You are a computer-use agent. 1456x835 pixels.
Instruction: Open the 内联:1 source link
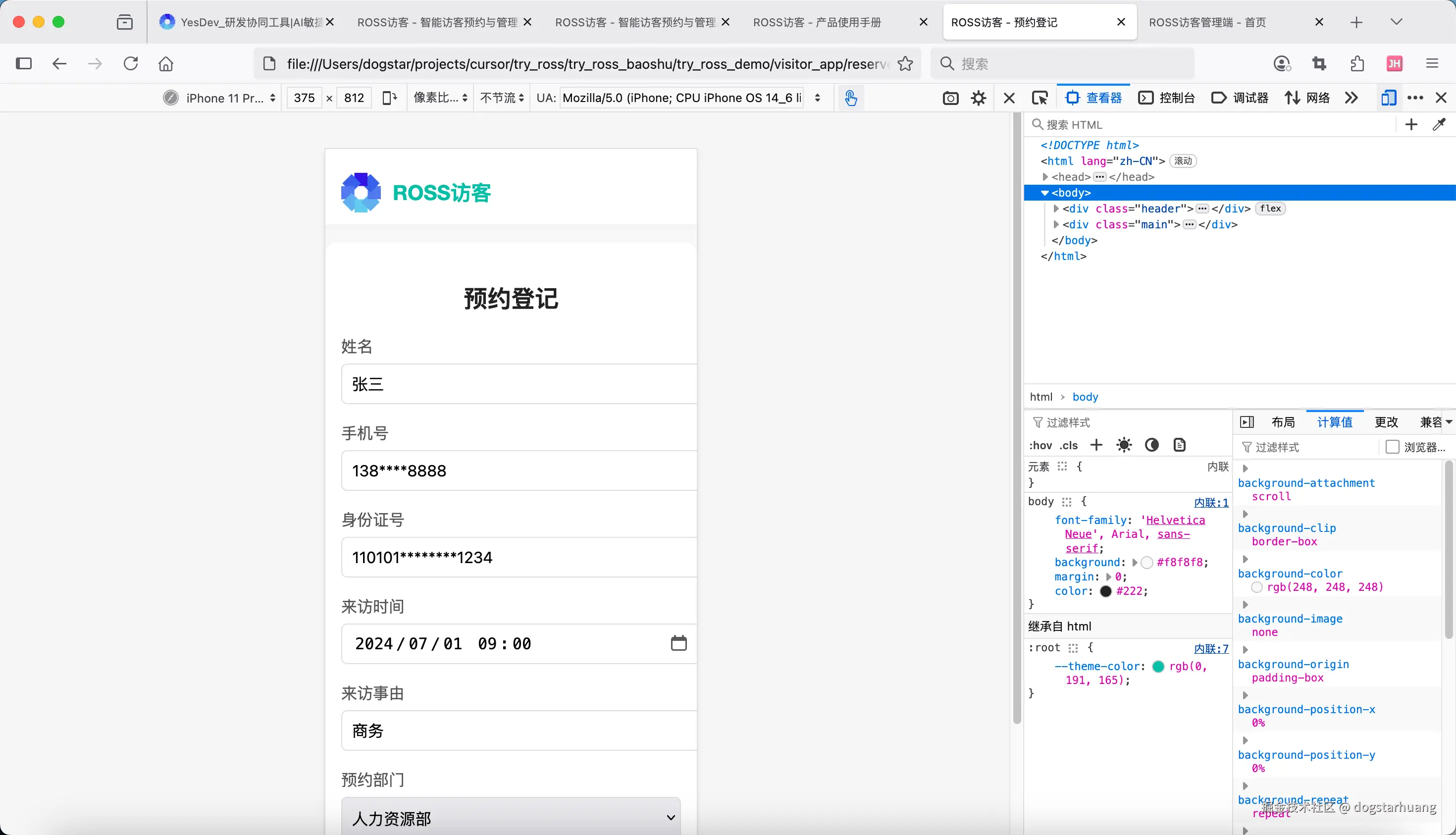(1211, 502)
